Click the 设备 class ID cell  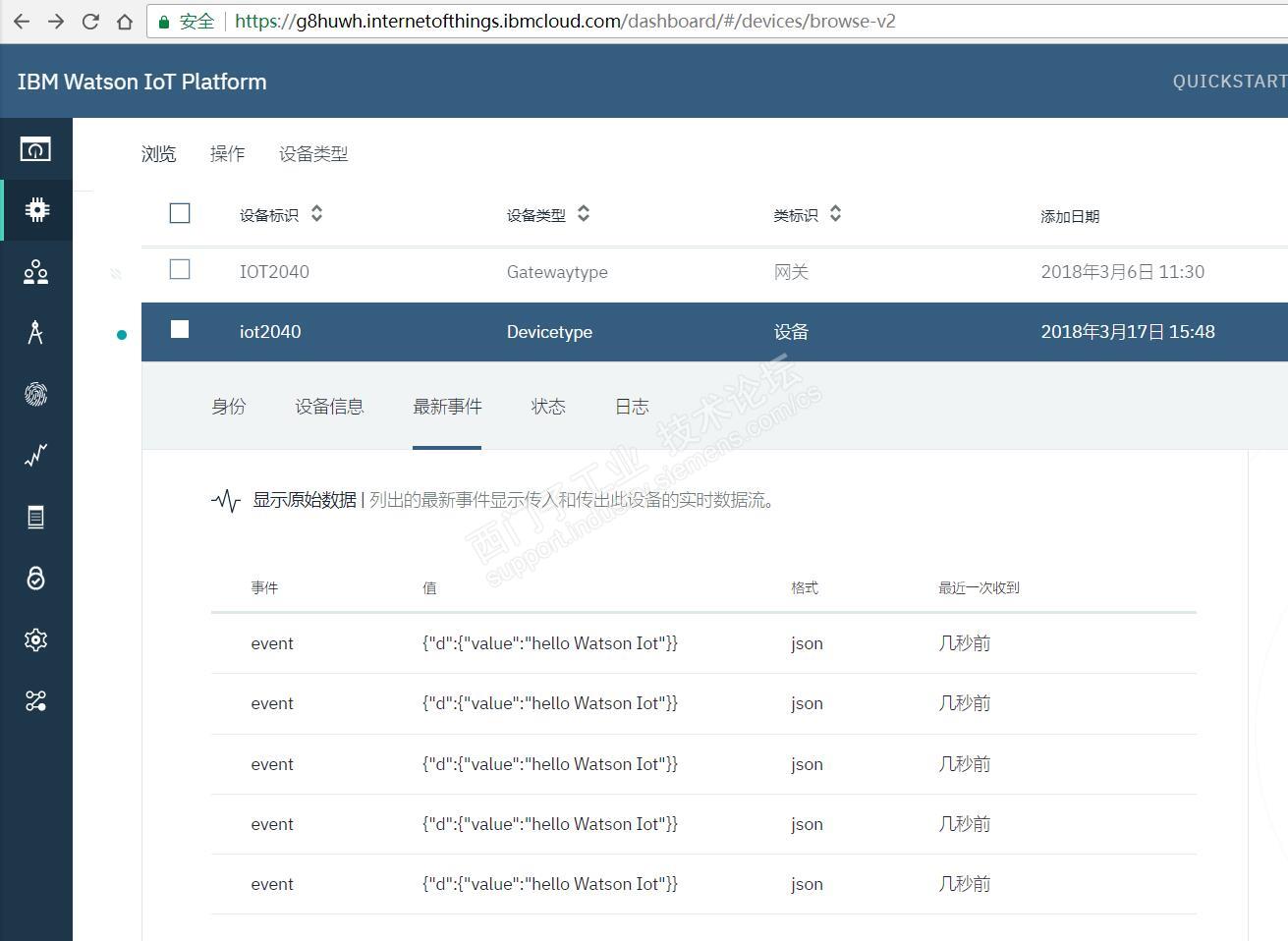791,332
